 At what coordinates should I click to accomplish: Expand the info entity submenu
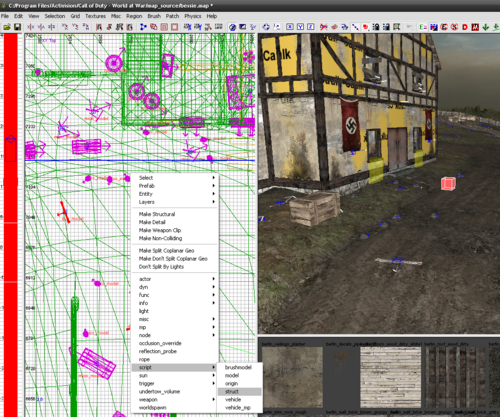[175, 303]
